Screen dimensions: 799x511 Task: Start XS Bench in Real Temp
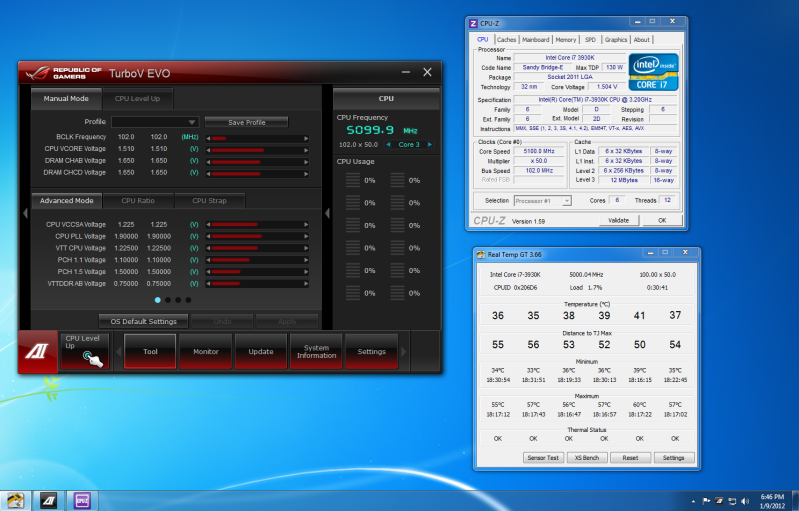[587, 458]
